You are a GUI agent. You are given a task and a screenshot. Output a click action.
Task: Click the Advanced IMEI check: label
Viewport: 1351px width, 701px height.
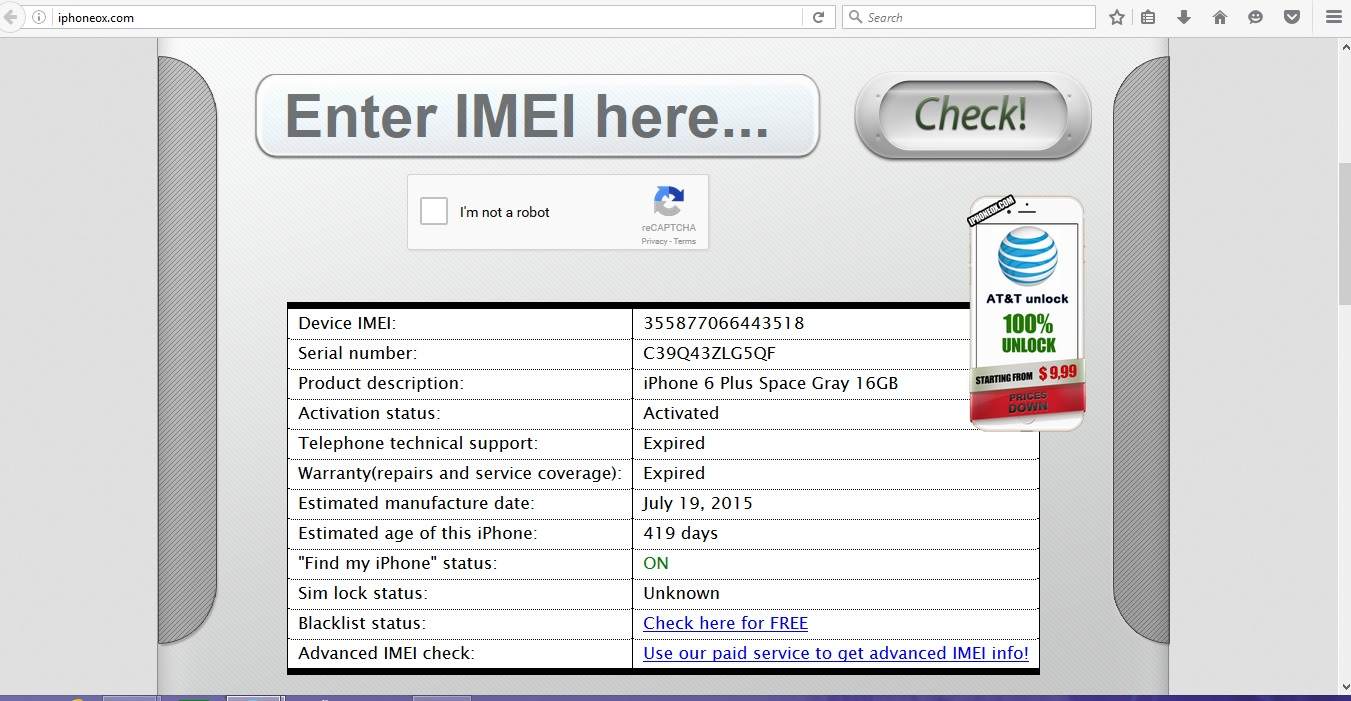[386, 653]
